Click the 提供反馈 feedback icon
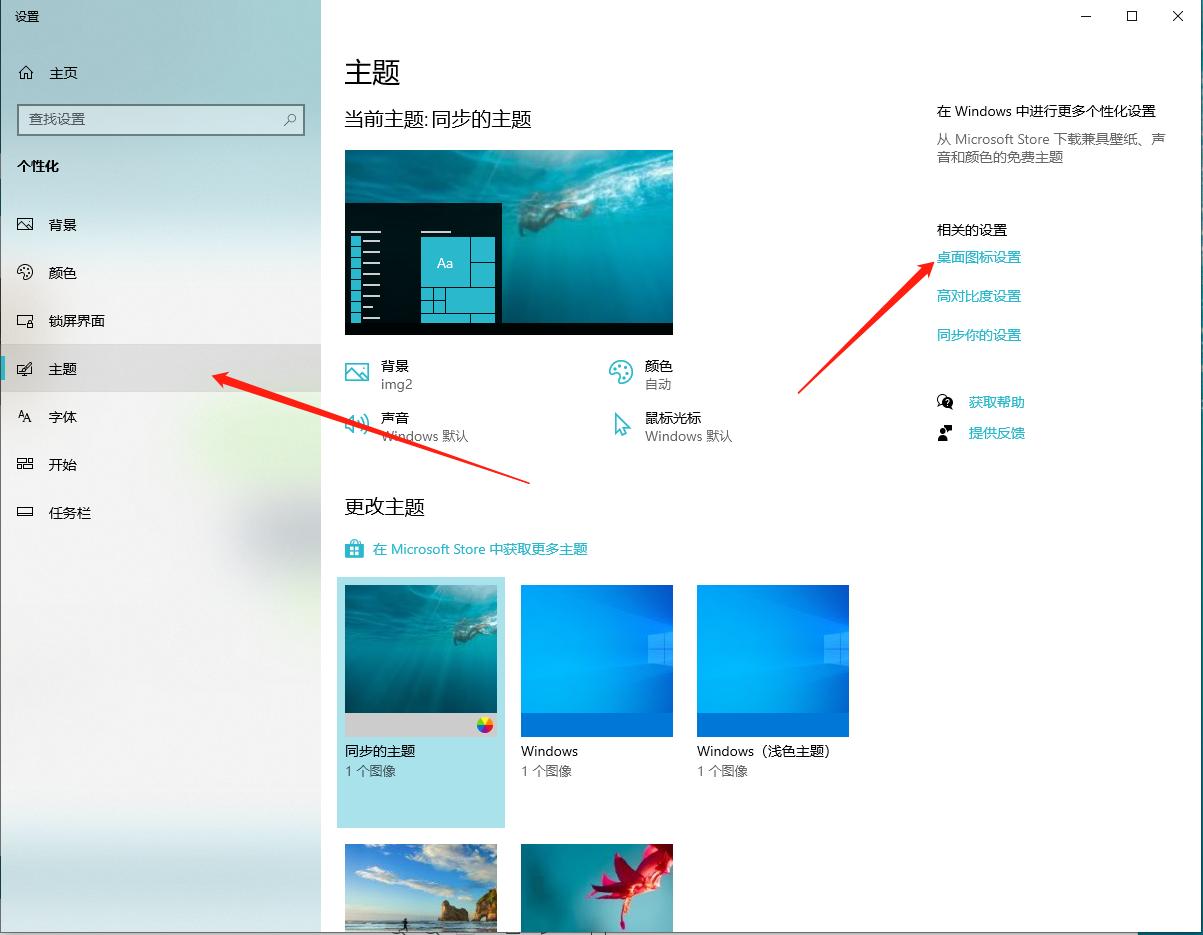 point(944,433)
